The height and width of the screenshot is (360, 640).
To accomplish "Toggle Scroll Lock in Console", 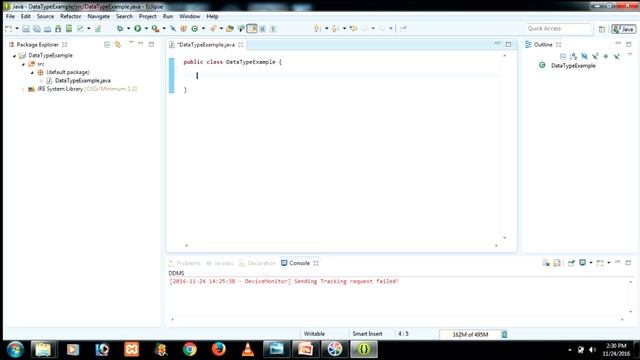I will click(557, 263).
